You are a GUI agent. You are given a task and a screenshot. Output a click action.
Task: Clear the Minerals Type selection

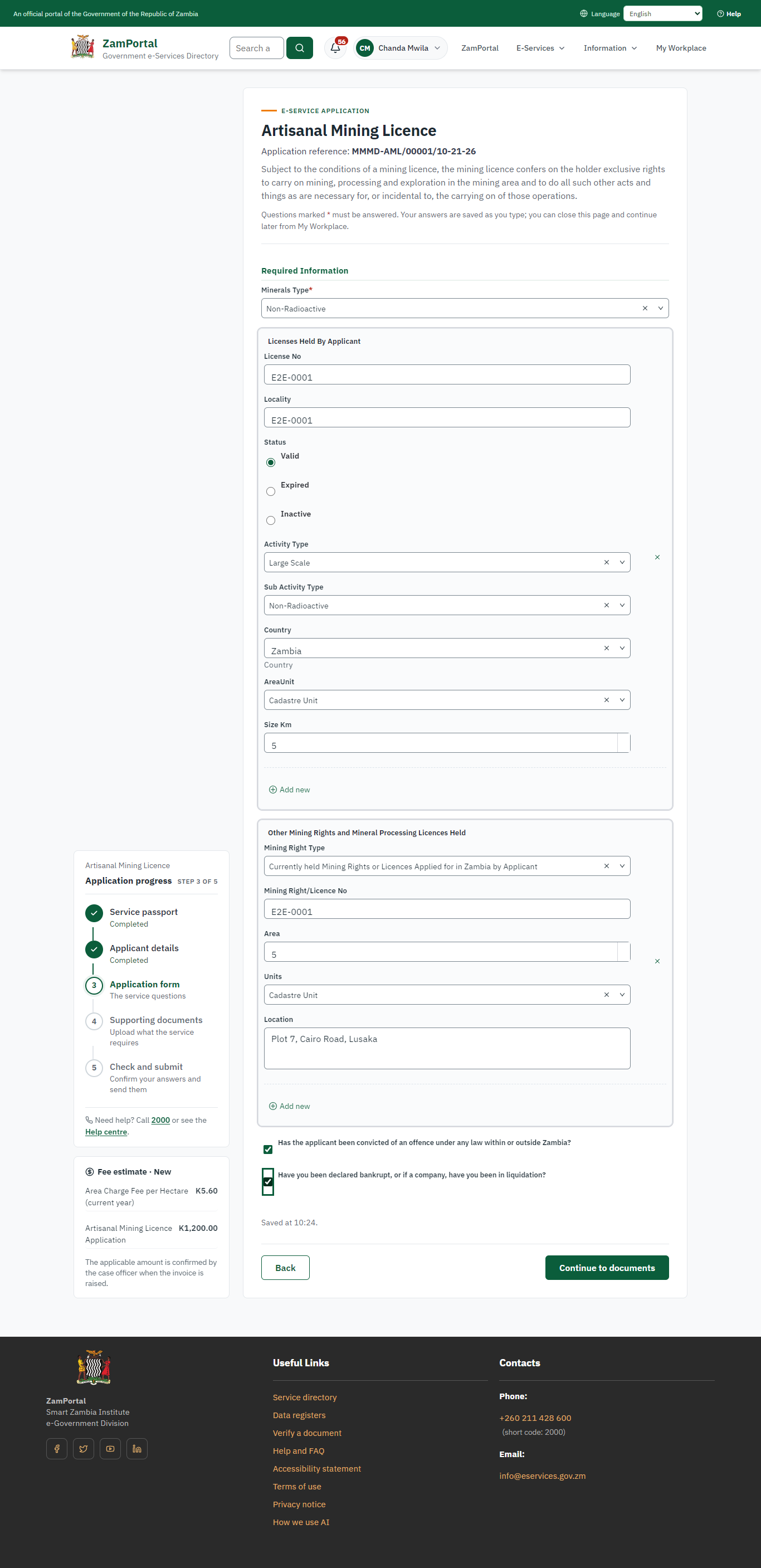click(645, 309)
